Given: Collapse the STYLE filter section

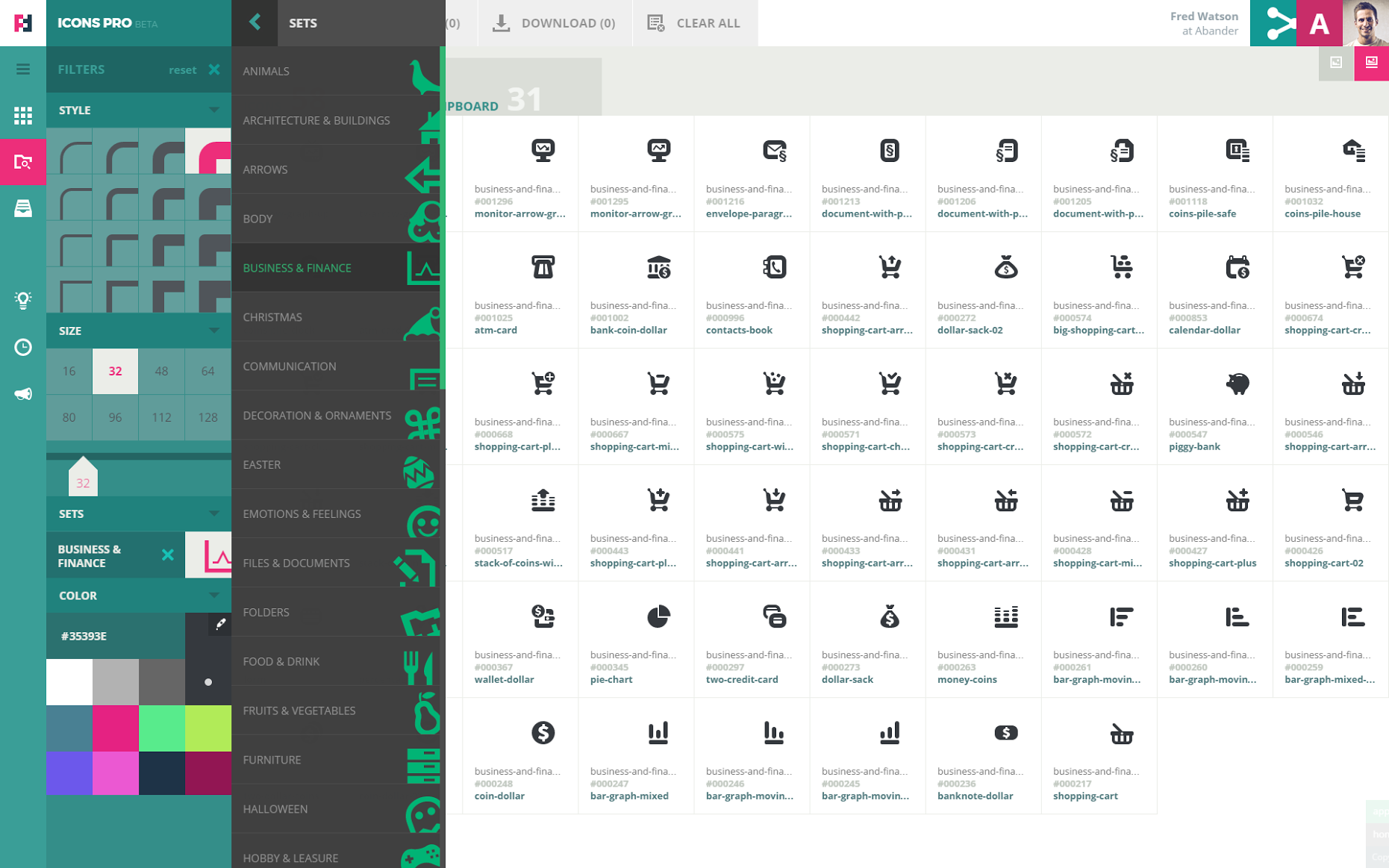Looking at the screenshot, I should pos(214,110).
